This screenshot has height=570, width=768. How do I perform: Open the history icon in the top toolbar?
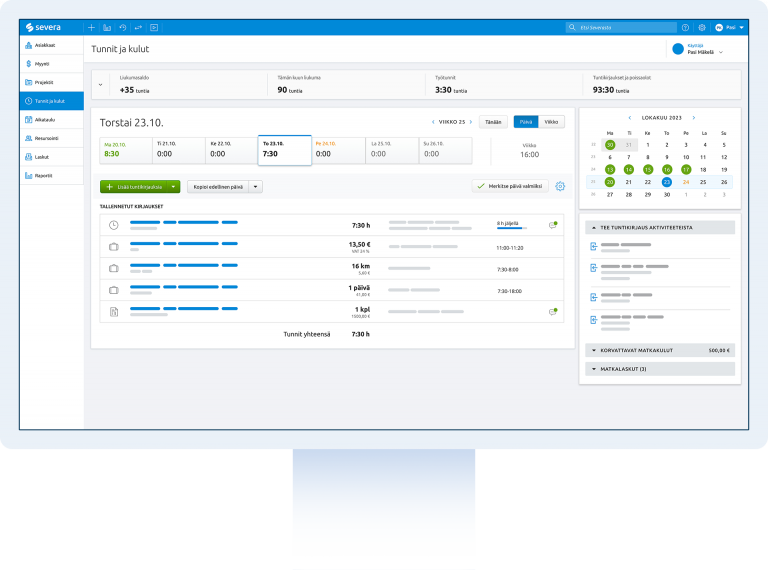tap(122, 27)
